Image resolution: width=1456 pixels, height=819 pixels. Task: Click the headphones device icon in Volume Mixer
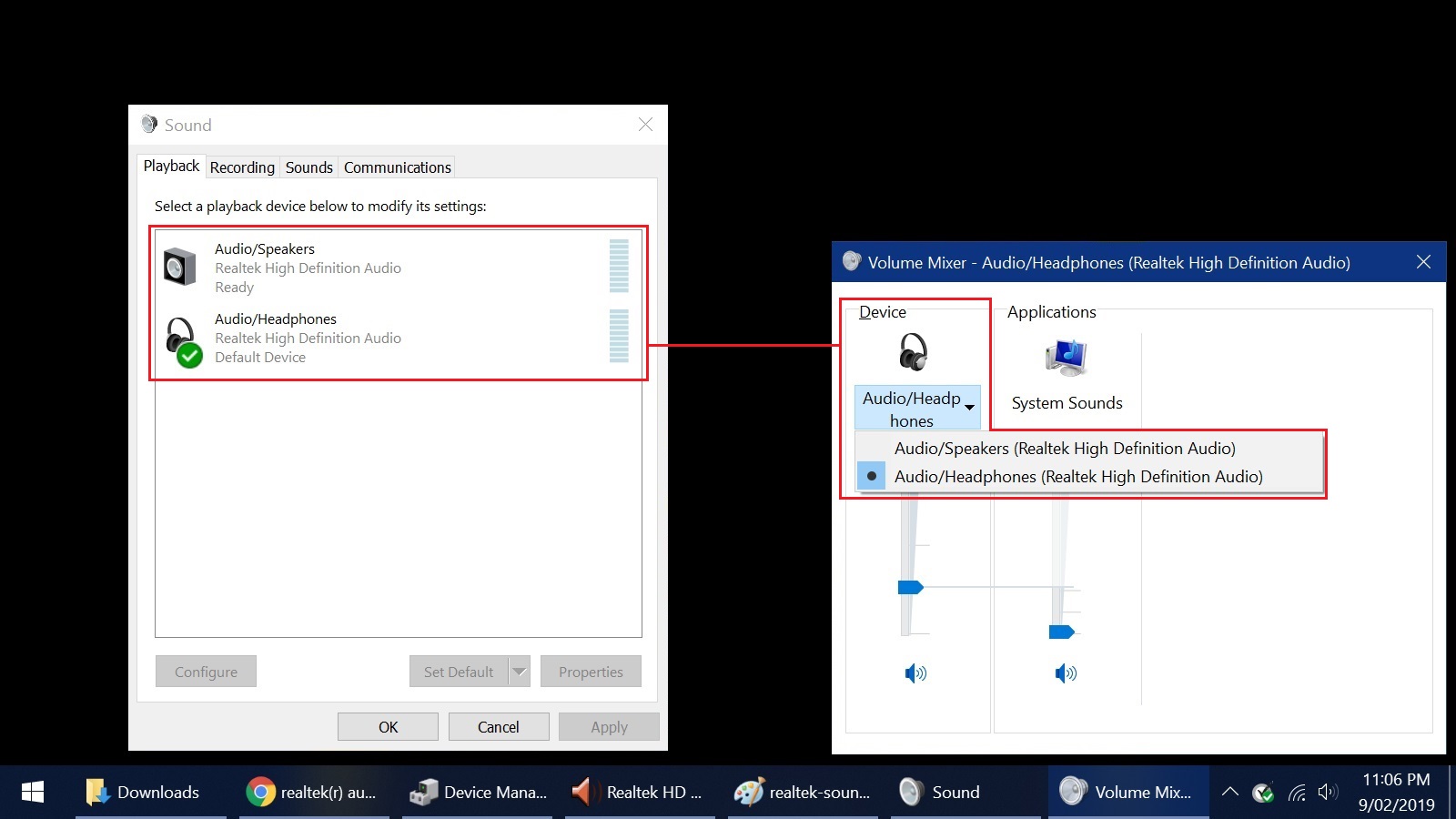[913, 351]
